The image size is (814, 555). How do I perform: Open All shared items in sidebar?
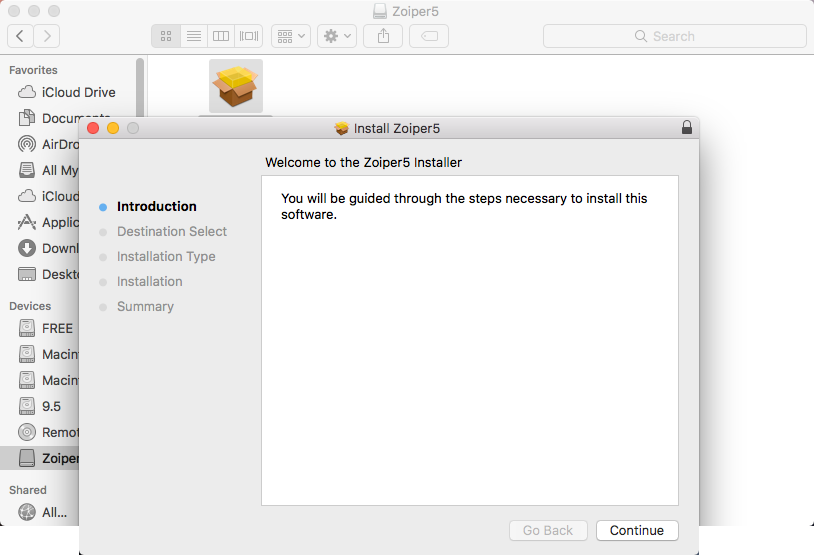[x=54, y=512]
